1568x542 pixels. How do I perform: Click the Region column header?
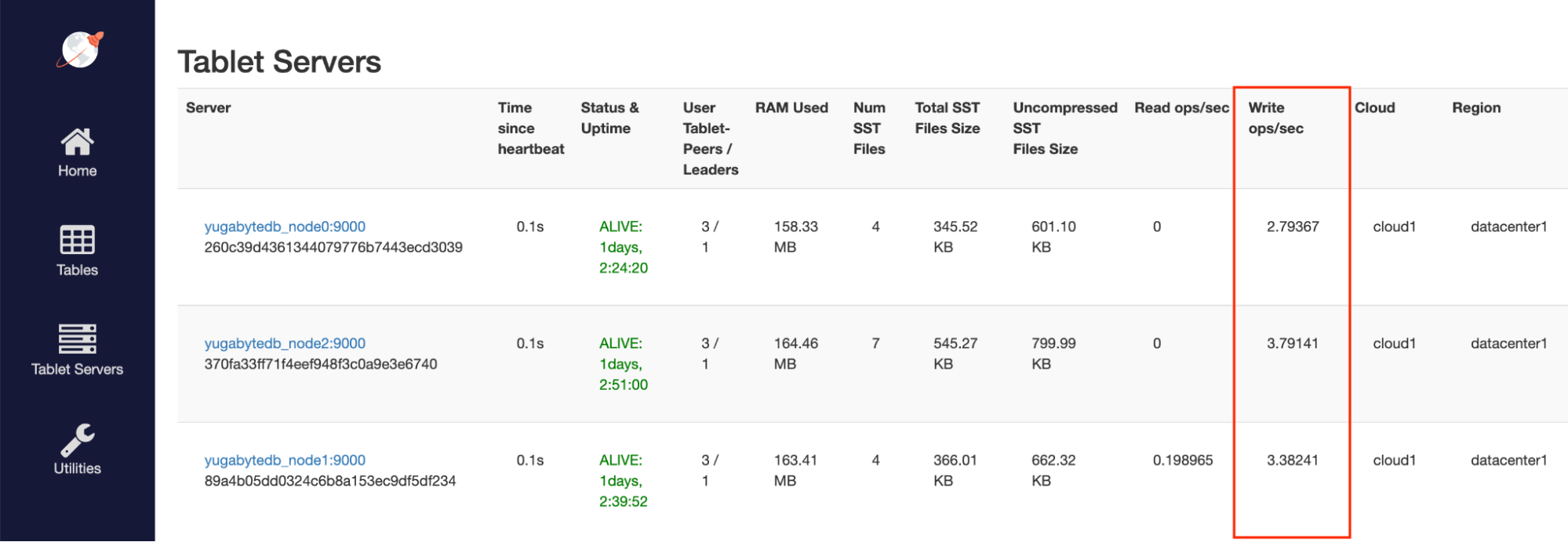pyautogui.click(x=1475, y=108)
